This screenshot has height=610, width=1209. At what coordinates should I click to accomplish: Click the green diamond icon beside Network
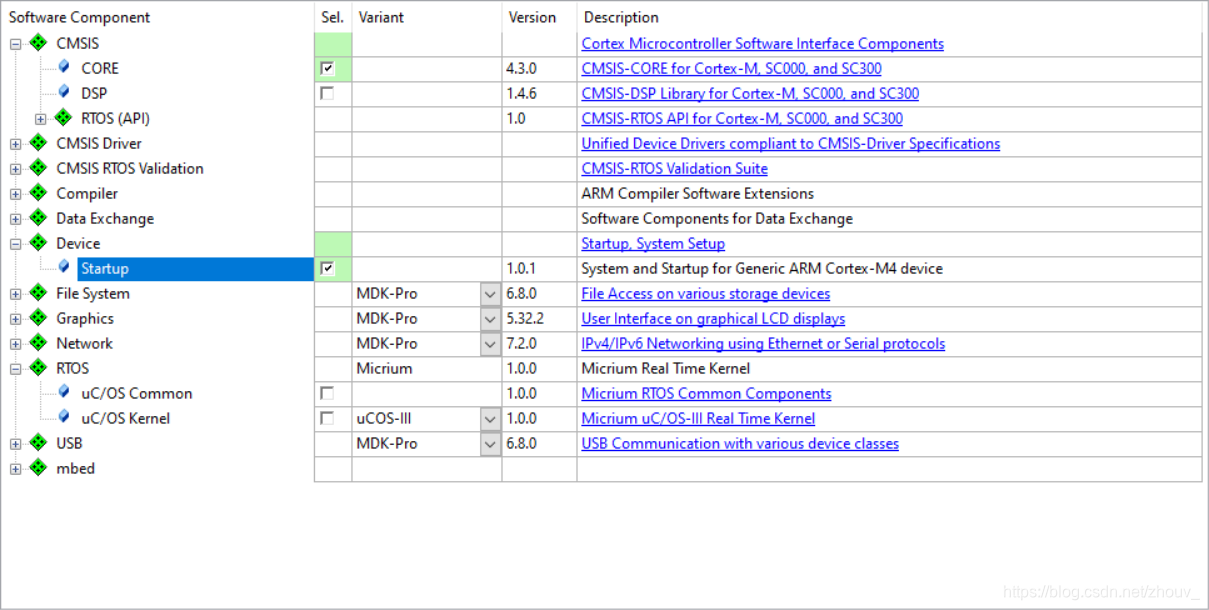pyautogui.click(x=39, y=343)
